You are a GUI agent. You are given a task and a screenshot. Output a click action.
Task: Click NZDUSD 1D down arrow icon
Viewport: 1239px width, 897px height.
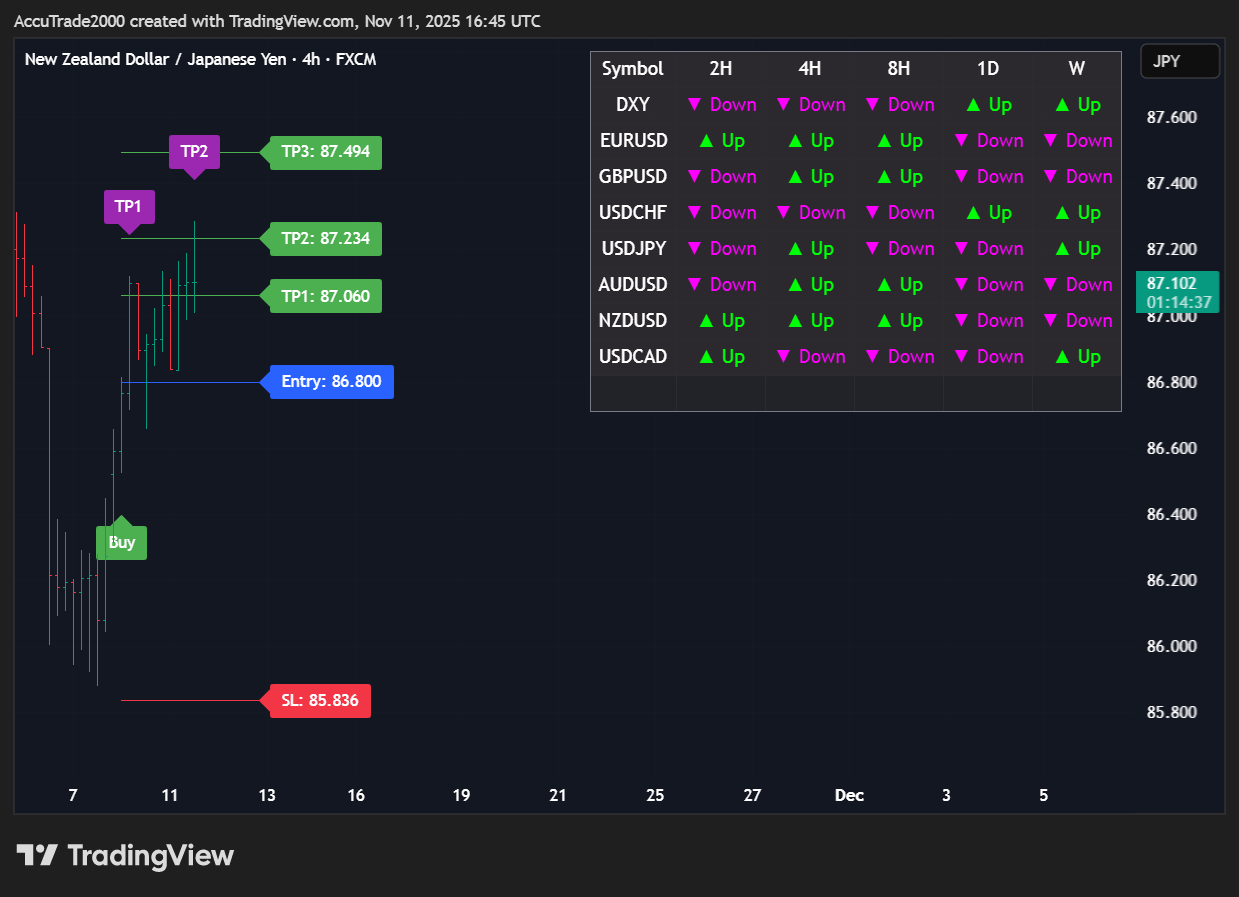click(x=961, y=321)
